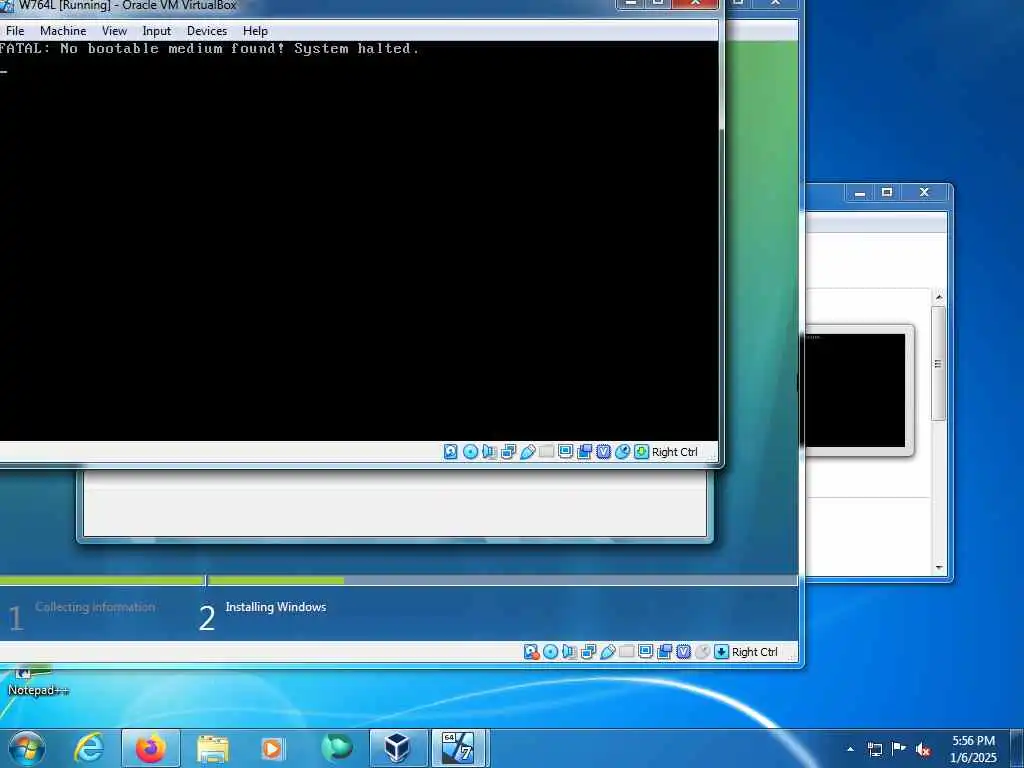Show hidden tray icons arrow

[x=850, y=749]
